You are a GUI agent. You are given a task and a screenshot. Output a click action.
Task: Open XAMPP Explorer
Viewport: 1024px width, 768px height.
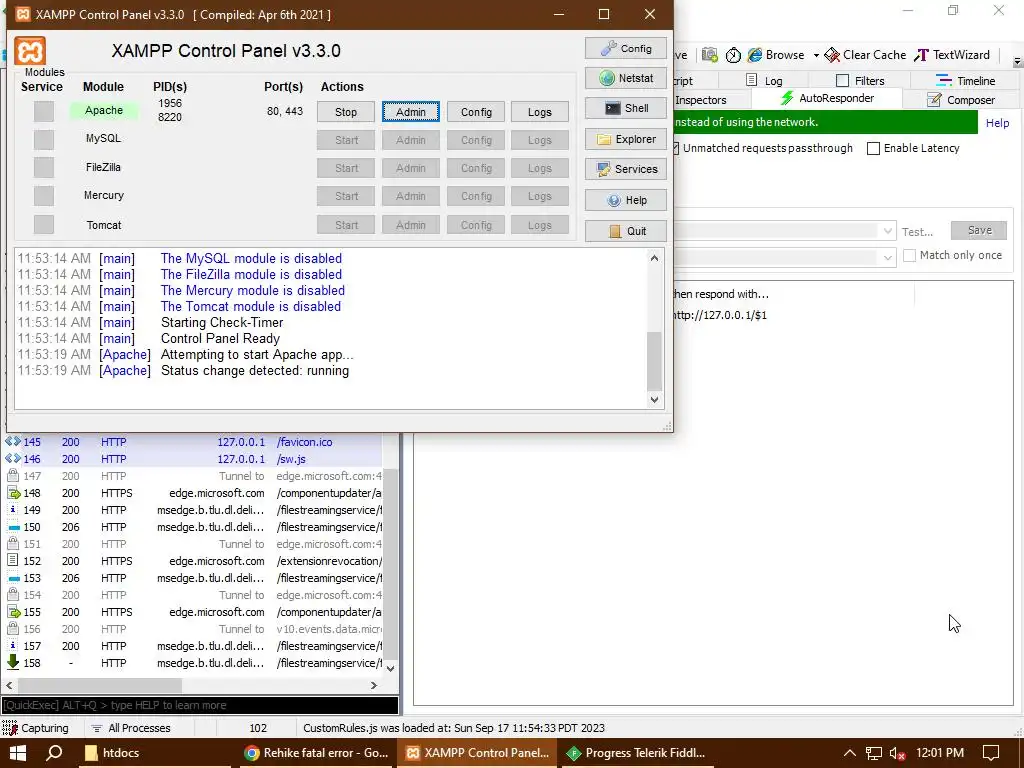coord(626,139)
